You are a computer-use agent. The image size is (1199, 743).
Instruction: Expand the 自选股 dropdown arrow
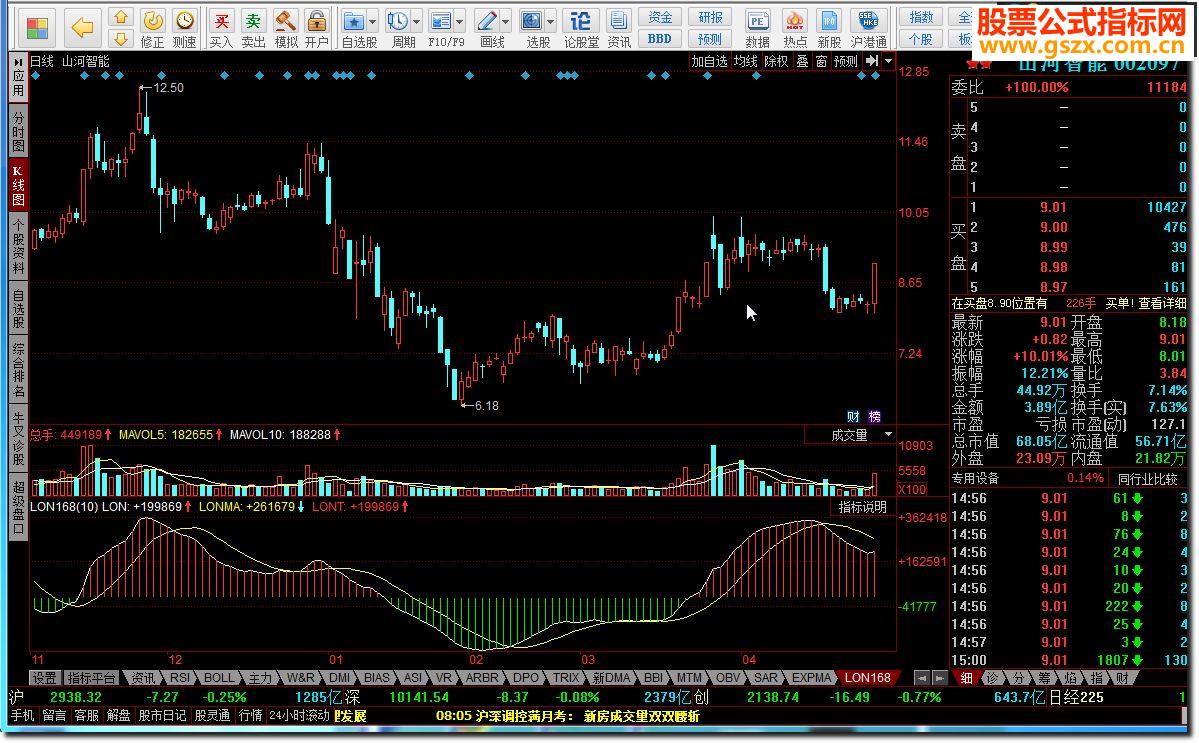(x=373, y=21)
